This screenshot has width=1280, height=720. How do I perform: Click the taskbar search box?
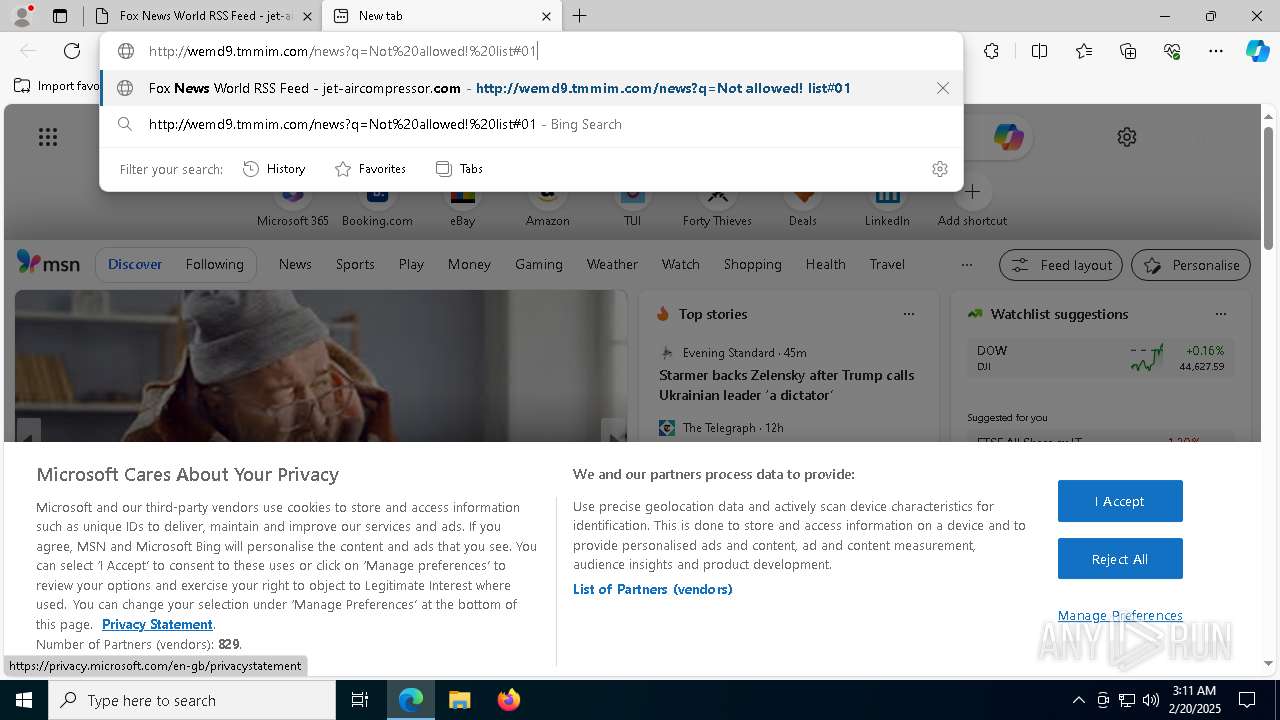tap(192, 700)
